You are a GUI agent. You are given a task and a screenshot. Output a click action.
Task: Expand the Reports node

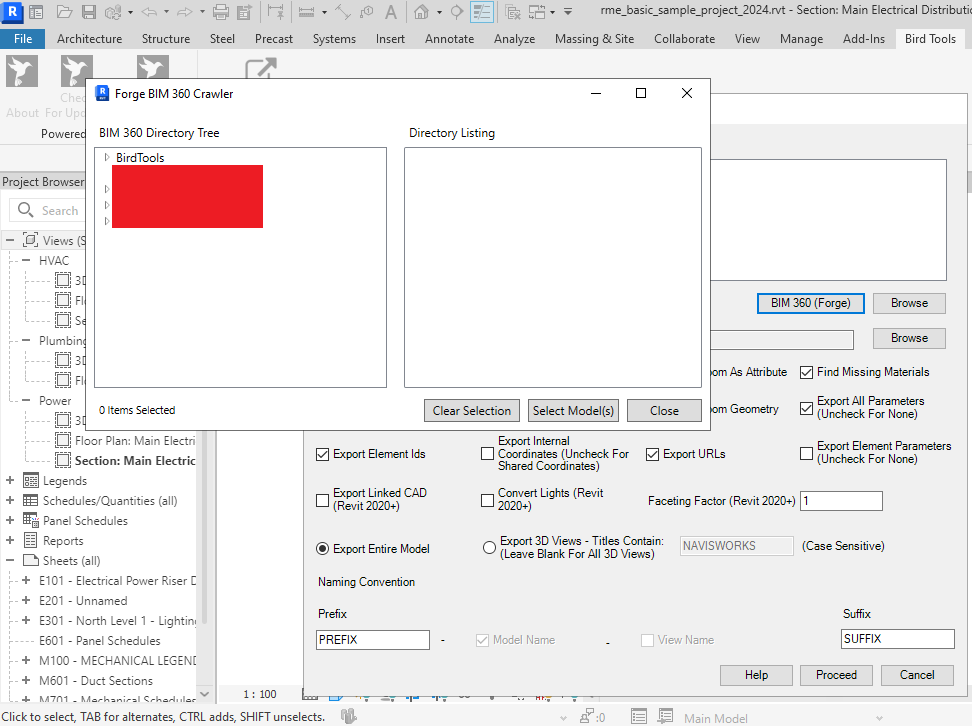10,540
